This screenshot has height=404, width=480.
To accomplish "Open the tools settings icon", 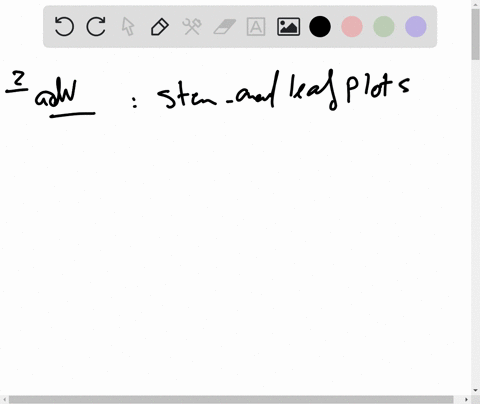I will click(x=192, y=27).
